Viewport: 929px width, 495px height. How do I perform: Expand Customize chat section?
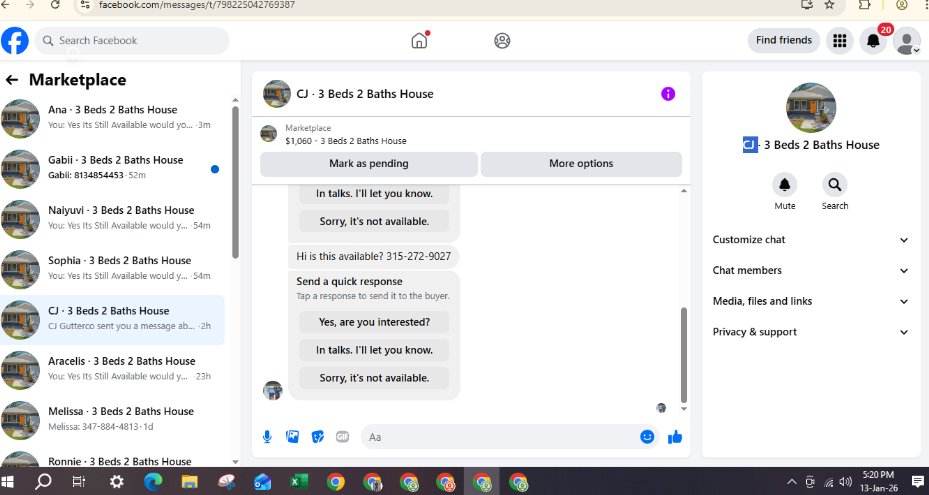[x=811, y=239]
